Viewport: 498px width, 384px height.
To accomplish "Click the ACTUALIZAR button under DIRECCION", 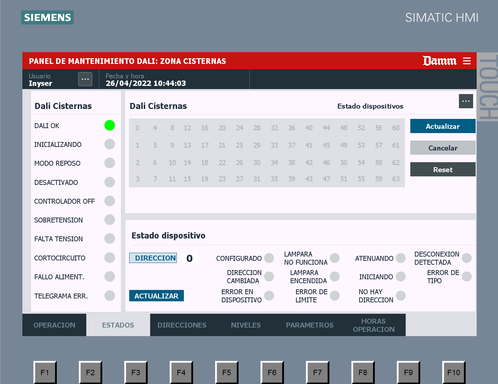I will 156,296.
